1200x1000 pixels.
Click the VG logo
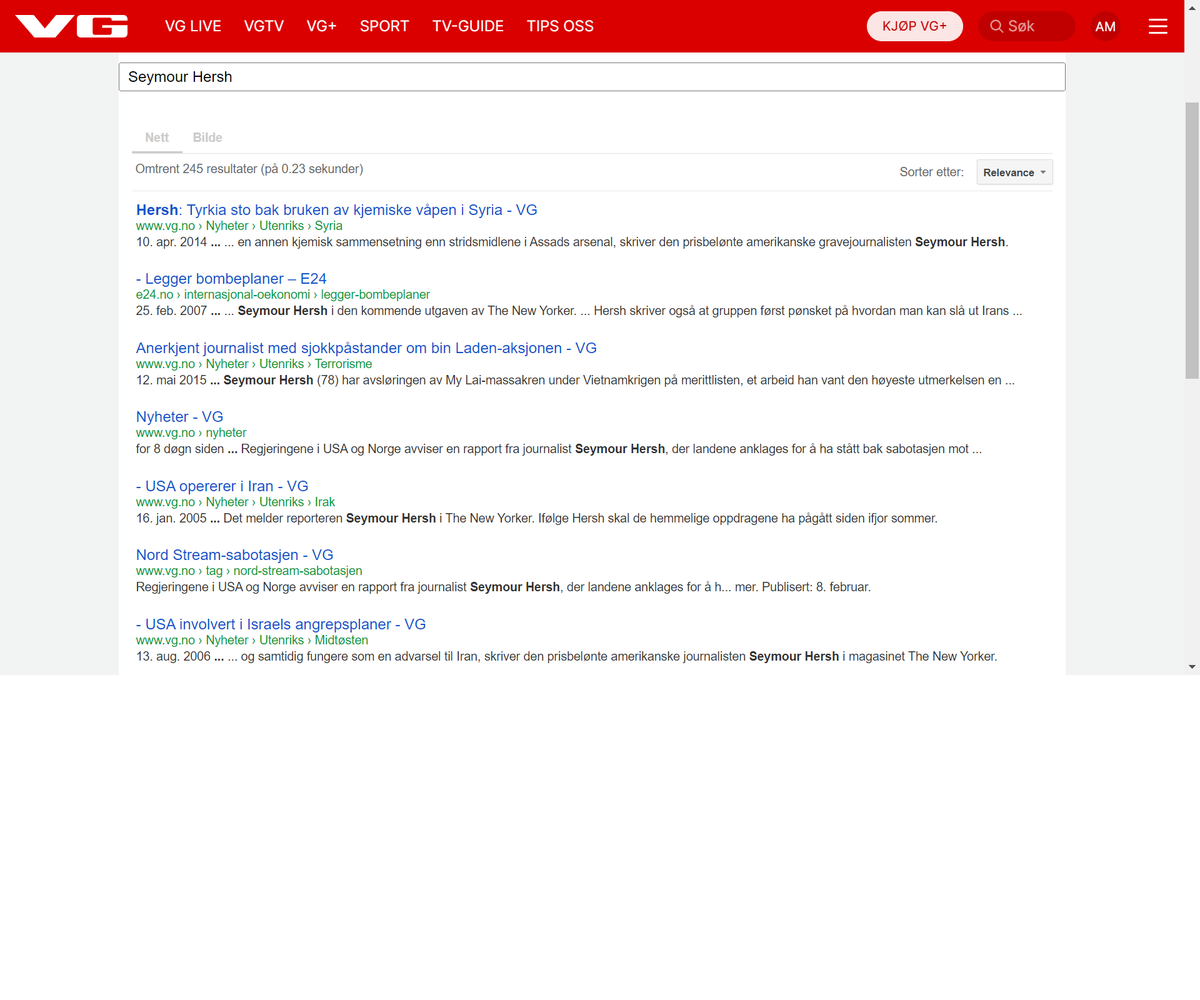72,26
